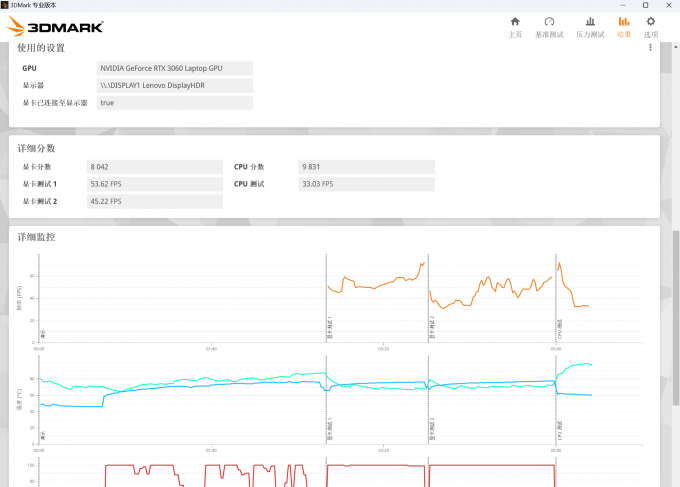Screen dimensions: 680x487
Task: Go to the Home (主页) section
Action: (515, 26)
